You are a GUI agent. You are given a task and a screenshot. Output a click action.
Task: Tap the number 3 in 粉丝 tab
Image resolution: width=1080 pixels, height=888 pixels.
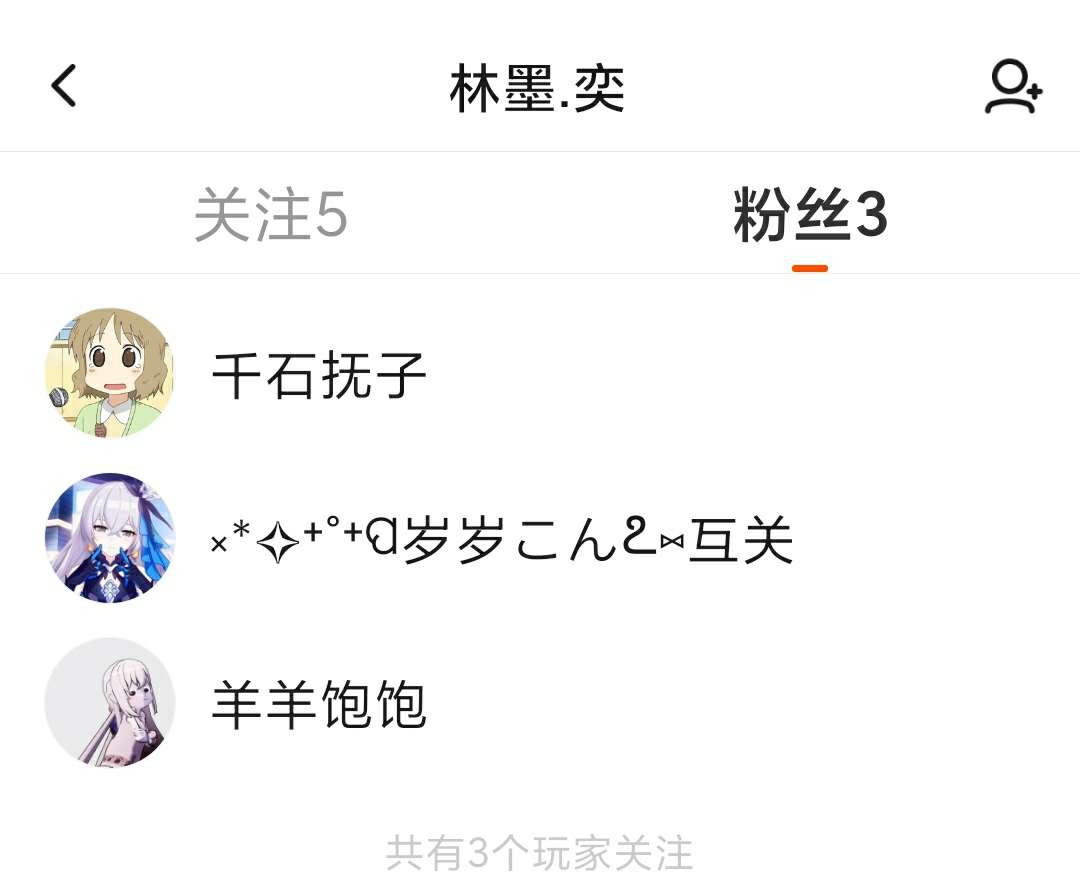pos(871,215)
